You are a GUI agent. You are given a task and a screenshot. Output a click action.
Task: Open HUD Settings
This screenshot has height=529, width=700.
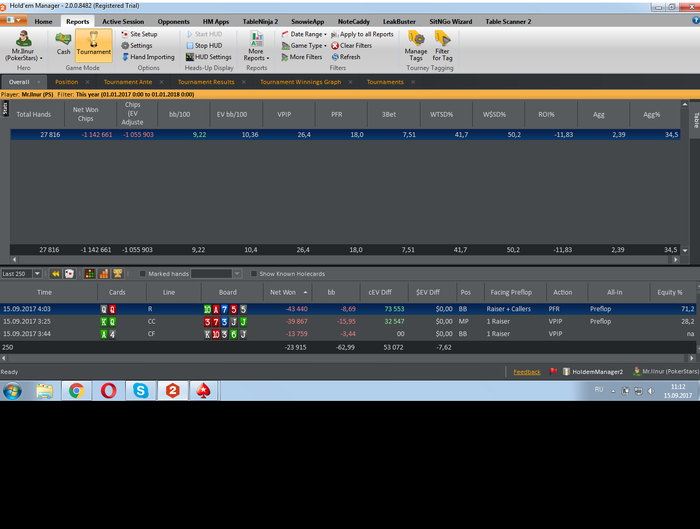click(208, 57)
